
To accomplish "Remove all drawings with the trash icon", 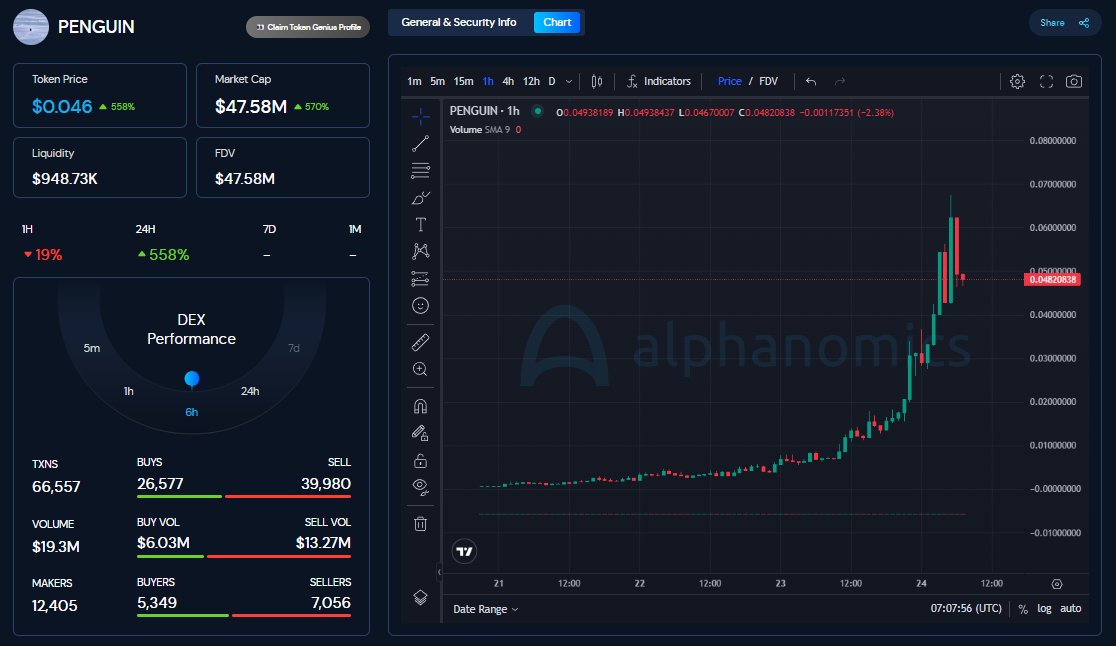I will 419,523.
